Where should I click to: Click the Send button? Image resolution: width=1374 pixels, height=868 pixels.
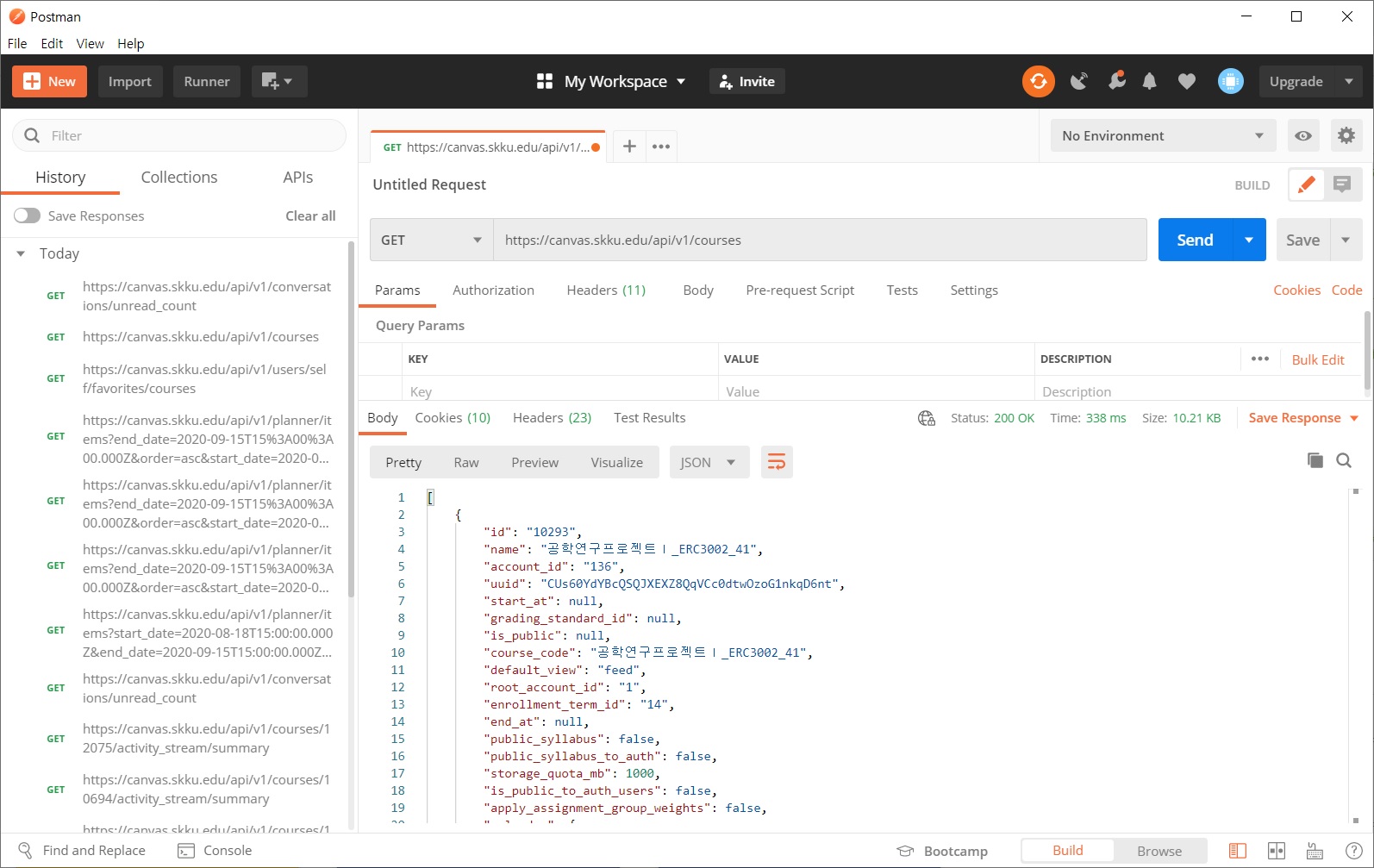pos(1196,240)
